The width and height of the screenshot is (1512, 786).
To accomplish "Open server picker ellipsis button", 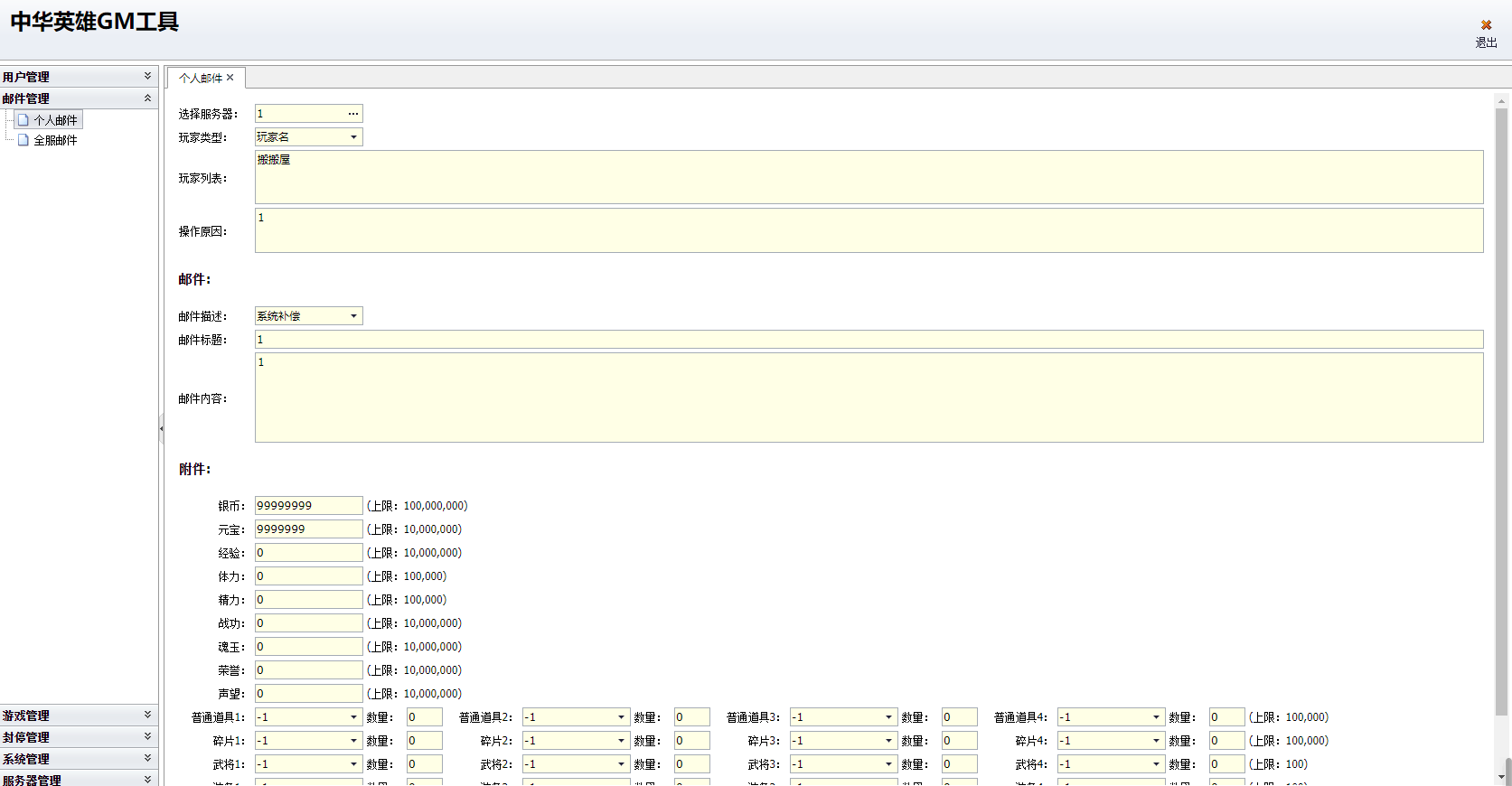I will point(352,114).
